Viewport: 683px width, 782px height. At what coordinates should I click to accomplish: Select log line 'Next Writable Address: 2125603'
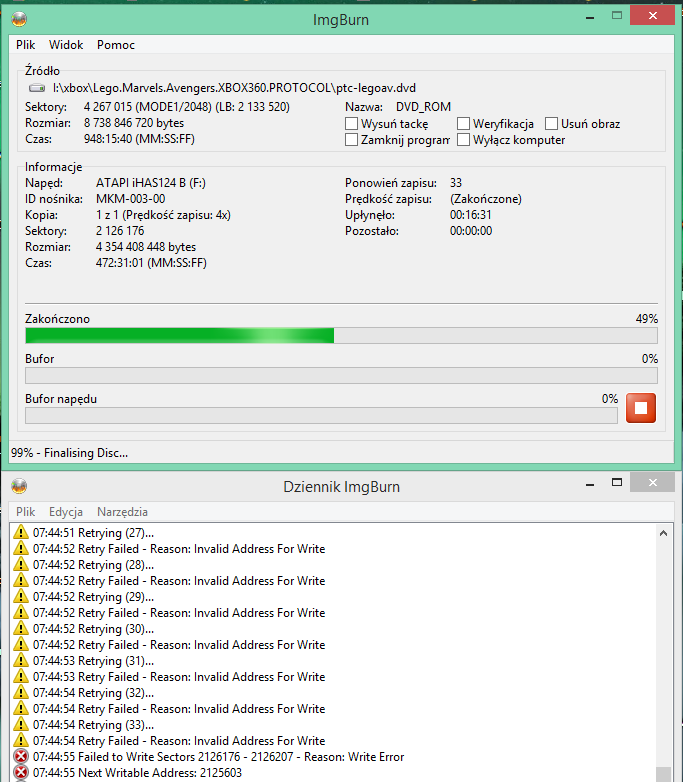click(137, 773)
